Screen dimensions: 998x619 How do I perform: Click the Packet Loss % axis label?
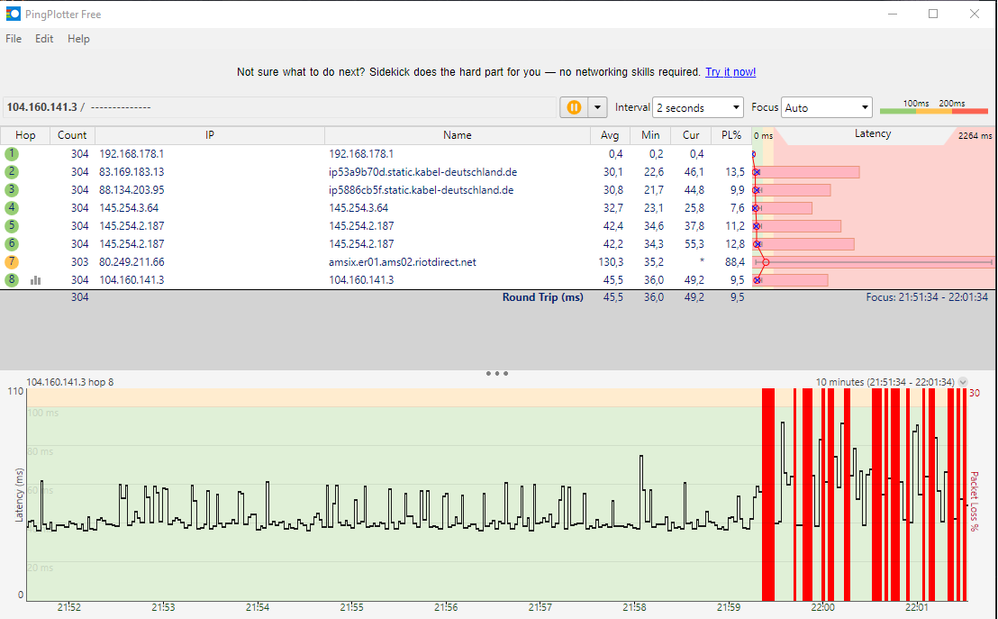click(974, 501)
